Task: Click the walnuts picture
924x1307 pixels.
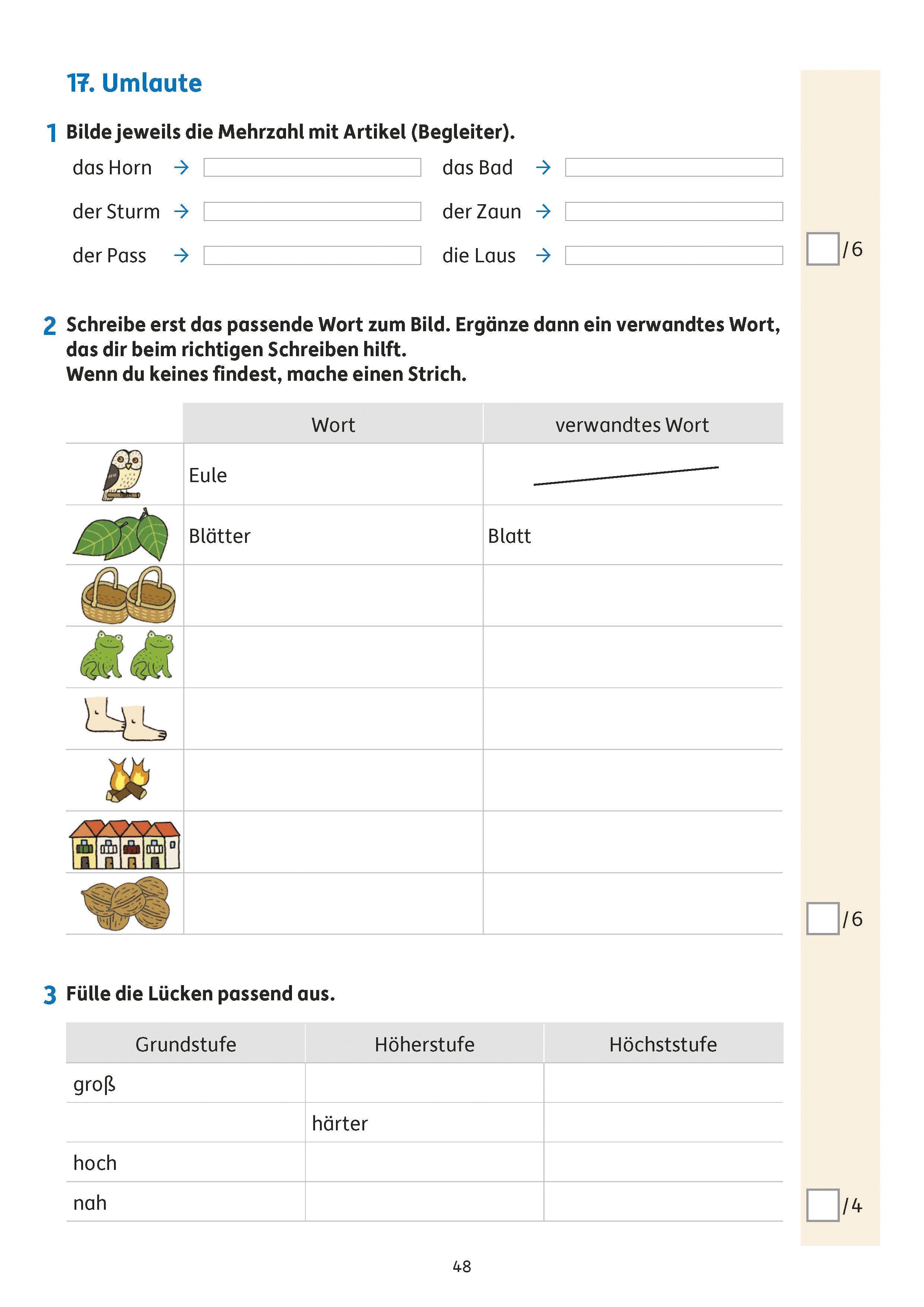Action: [x=126, y=903]
